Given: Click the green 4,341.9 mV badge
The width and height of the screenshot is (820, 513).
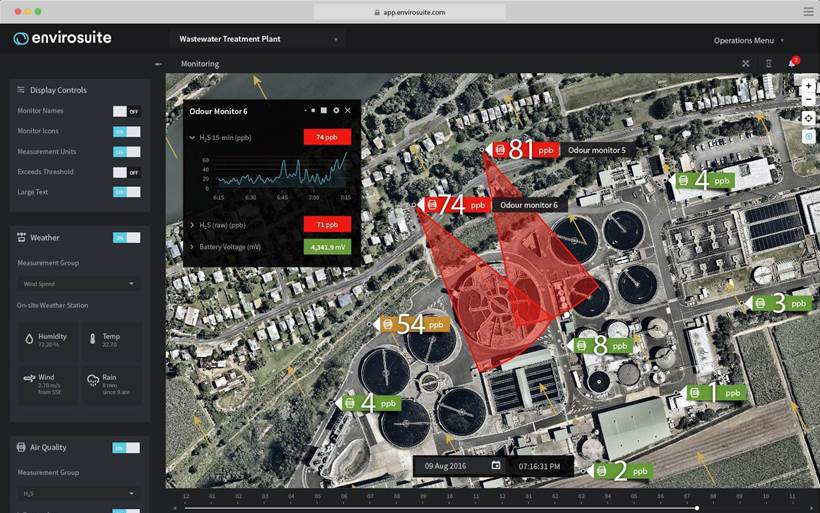Looking at the screenshot, I should (x=327, y=246).
